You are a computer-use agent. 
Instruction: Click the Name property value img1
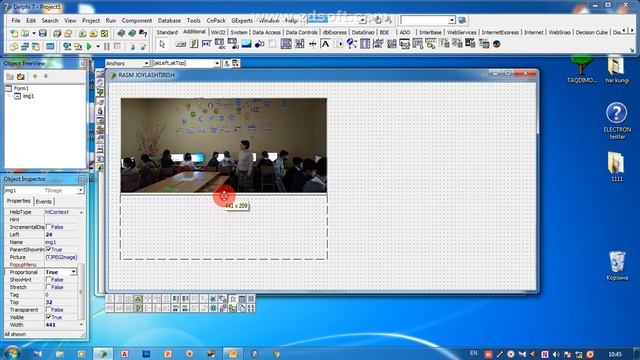[61, 242]
